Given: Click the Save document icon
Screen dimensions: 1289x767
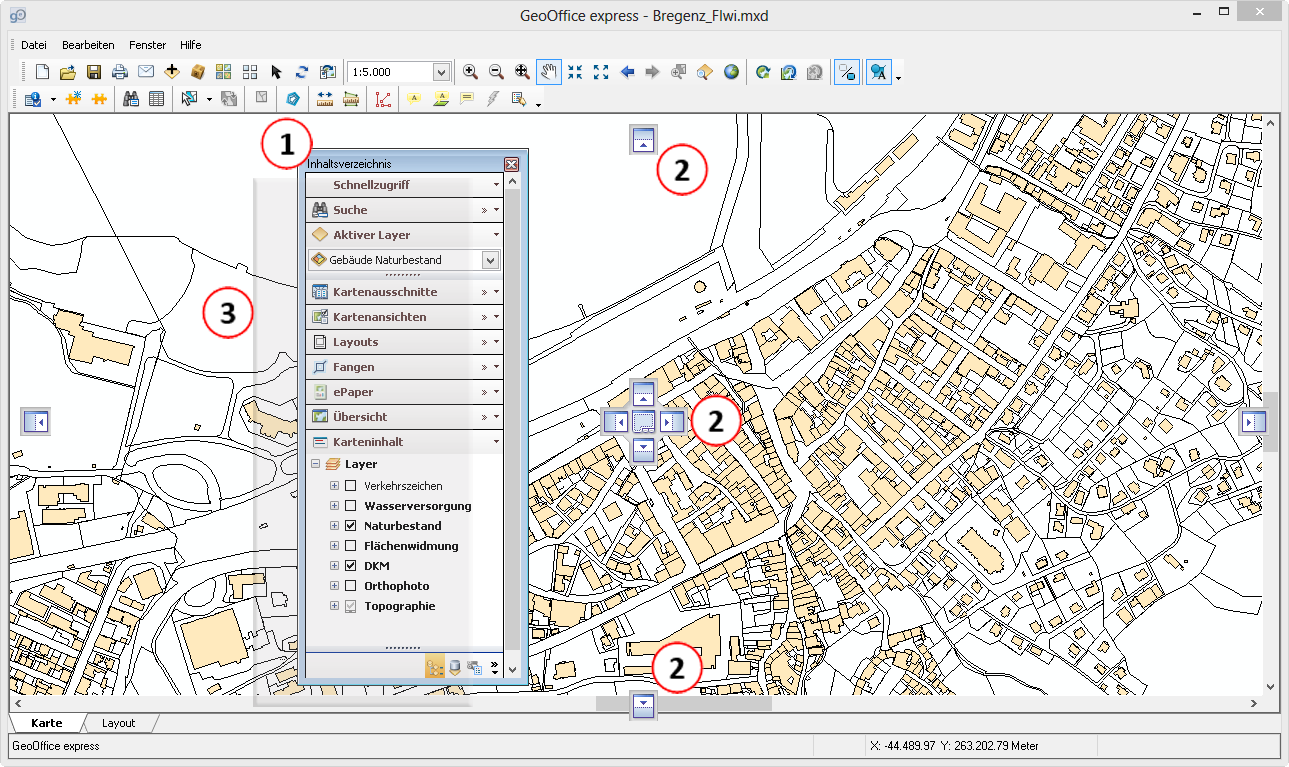Looking at the screenshot, I should click(94, 72).
